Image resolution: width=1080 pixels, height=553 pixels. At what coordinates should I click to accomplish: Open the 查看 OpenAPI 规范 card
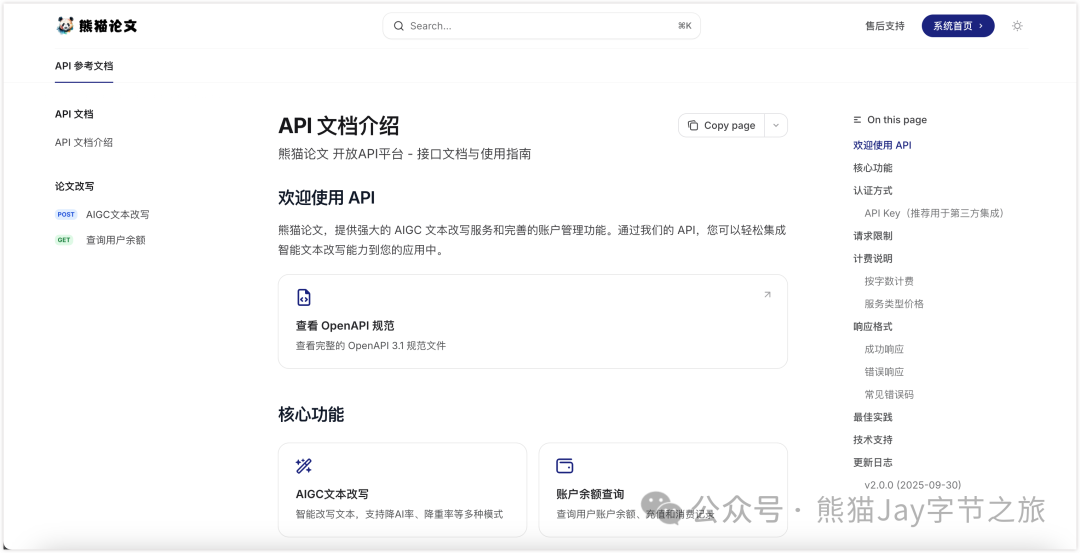532,322
